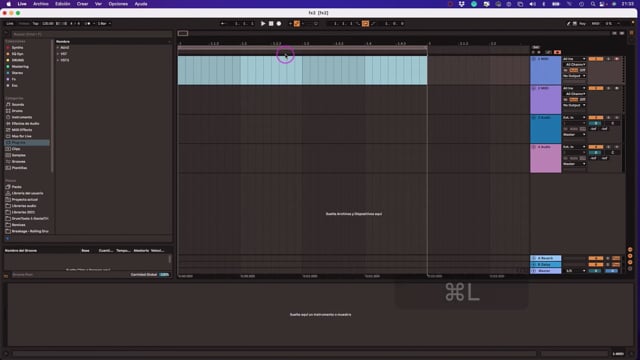Open 3 Audio track Master output dropdown

pos(574,135)
